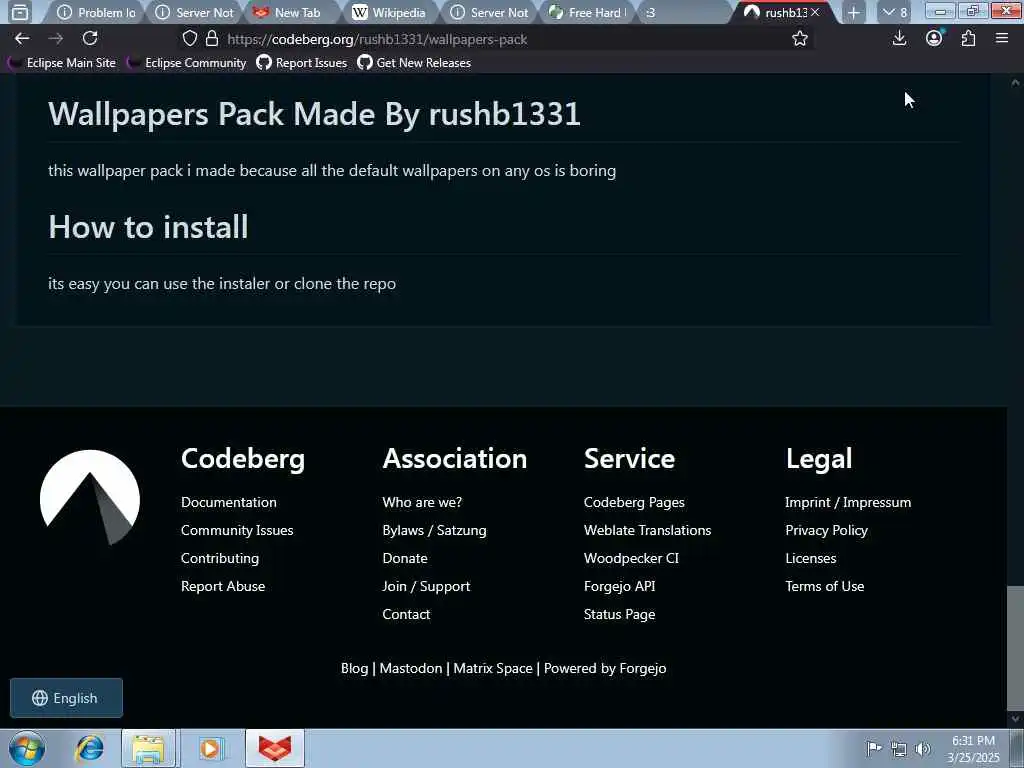Viewport: 1024px width, 768px height.
Task: Open the Status Page link
Action: click(x=619, y=615)
